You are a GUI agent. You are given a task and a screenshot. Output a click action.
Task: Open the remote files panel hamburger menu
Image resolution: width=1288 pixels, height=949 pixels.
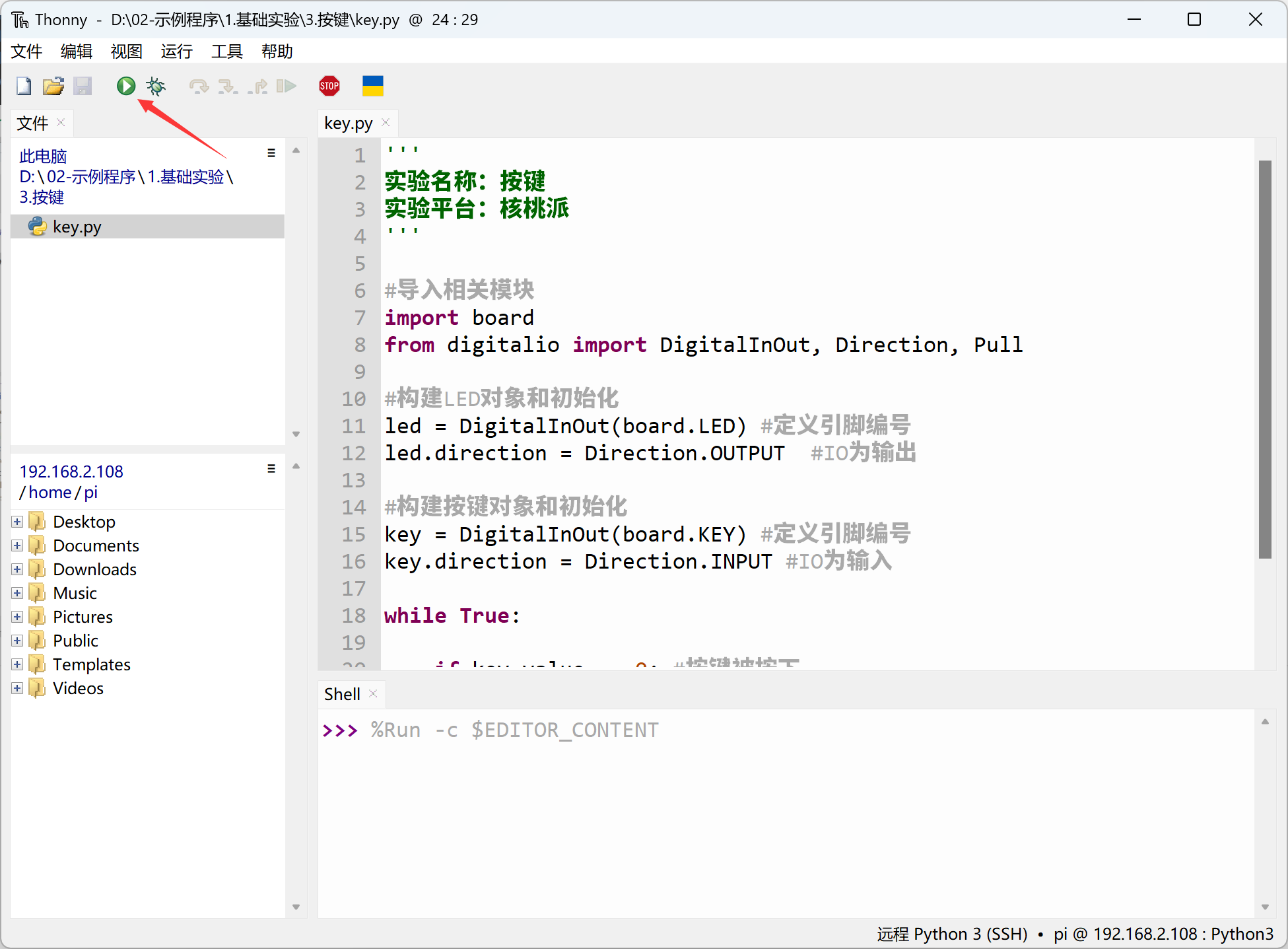point(271,469)
